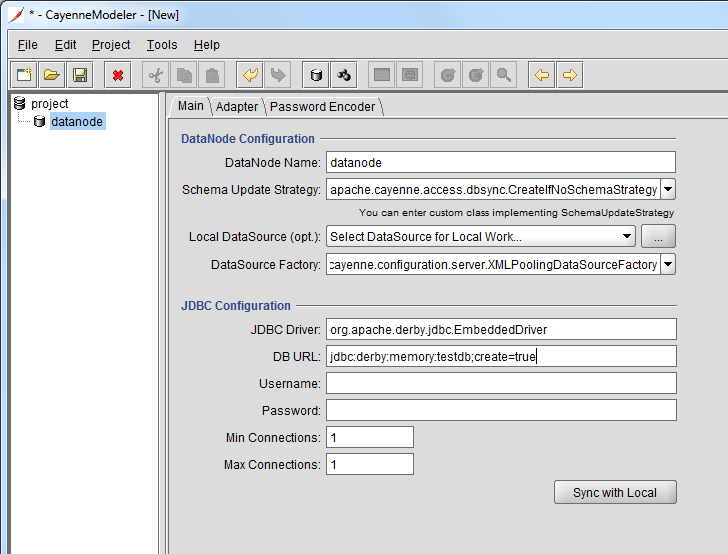The height and width of the screenshot is (554, 728).
Task: Click the project stacked-database tree icon
Action: [x=20, y=103]
